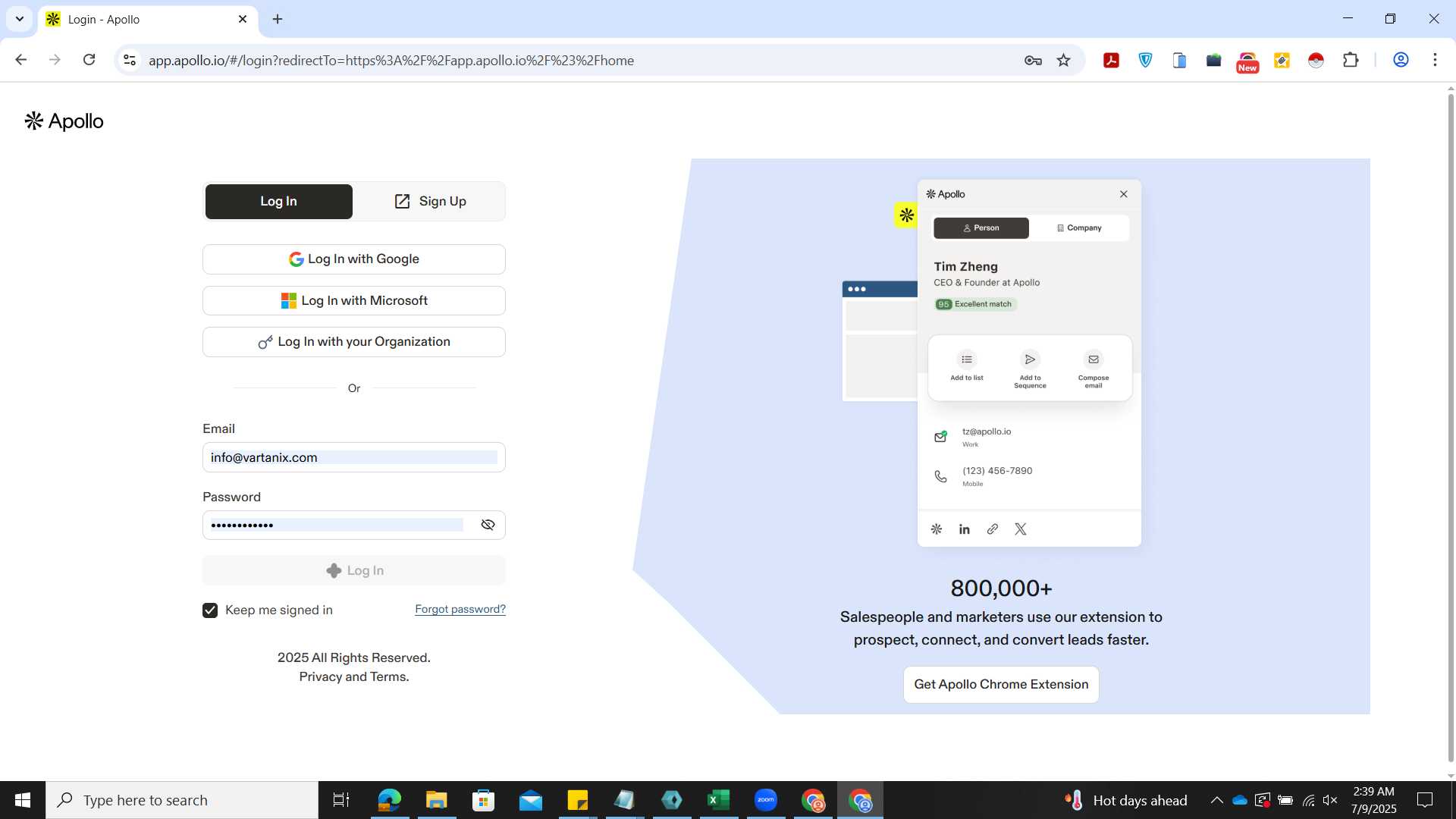
Task: Close the Login - Apollo tab
Action: pyautogui.click(x=243, y=19)
